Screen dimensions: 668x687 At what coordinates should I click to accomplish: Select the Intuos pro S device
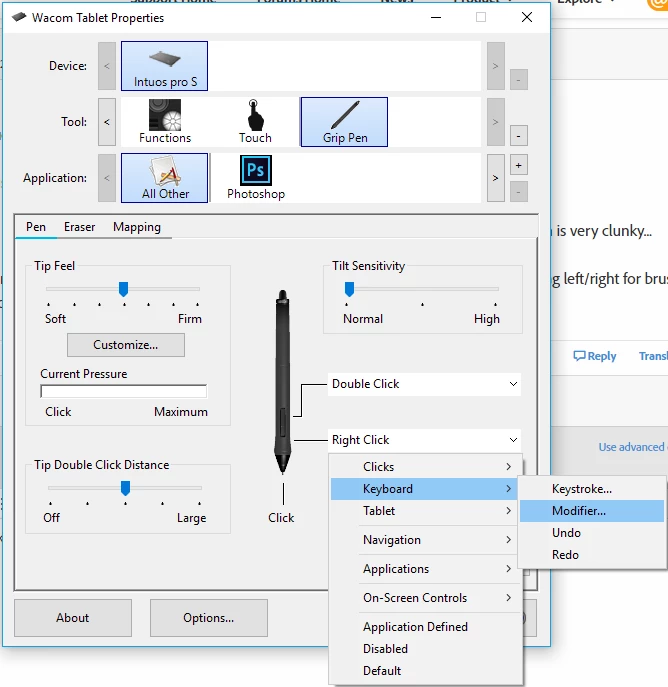[x=164, y=66]
